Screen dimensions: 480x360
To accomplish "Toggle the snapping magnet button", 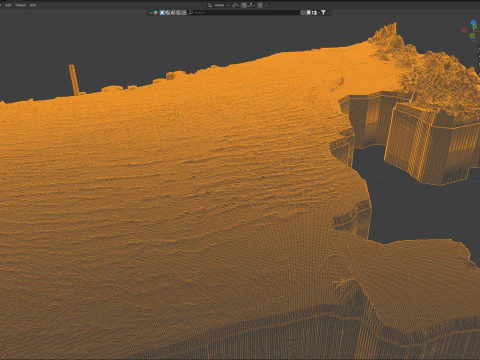I will pos(244,5).
